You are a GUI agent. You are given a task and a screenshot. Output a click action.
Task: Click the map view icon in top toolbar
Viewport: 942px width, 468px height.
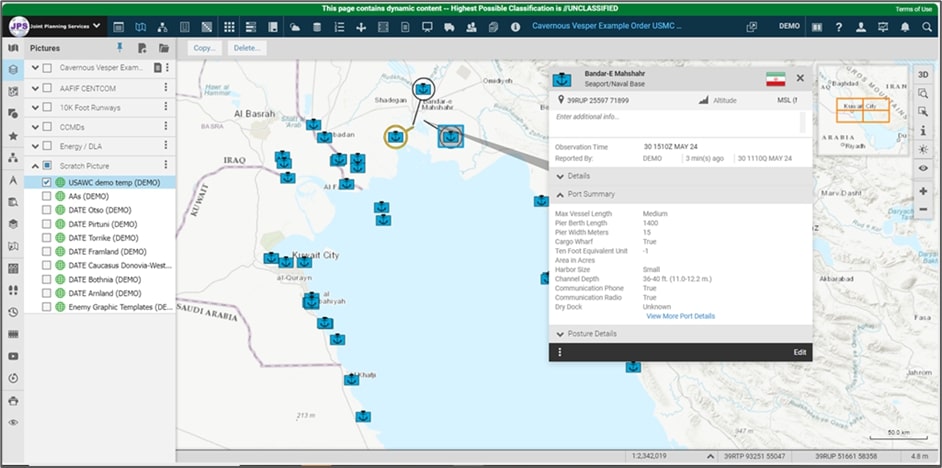coord(141,27)
